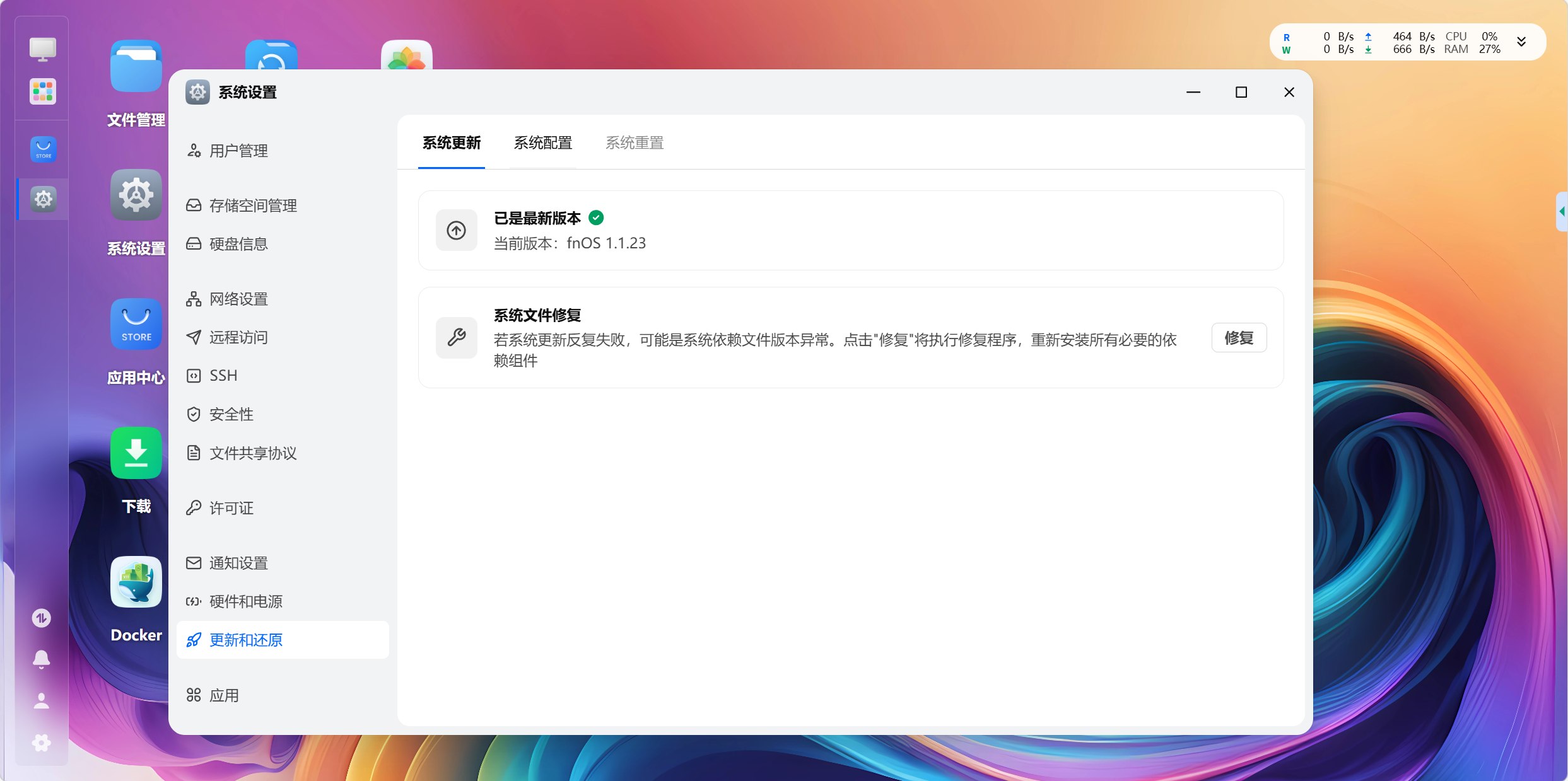The width and height of the screenshot is (1568, 781).
Task: Select the 系统重置 tab
Action: (635, 143)
